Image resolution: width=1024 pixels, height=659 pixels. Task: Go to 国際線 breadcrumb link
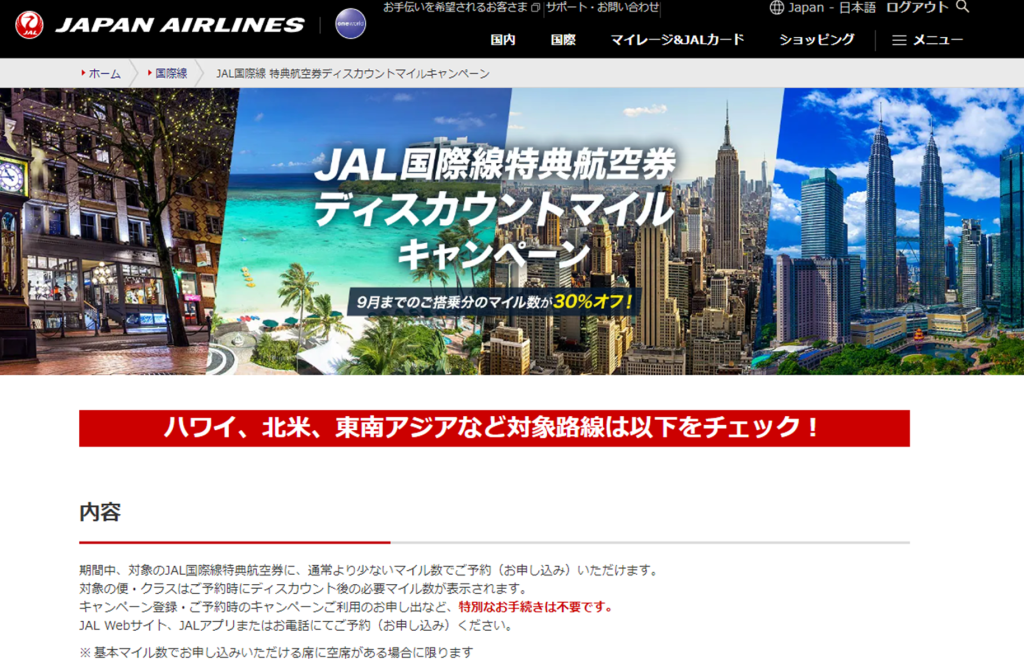coord(171,74)
